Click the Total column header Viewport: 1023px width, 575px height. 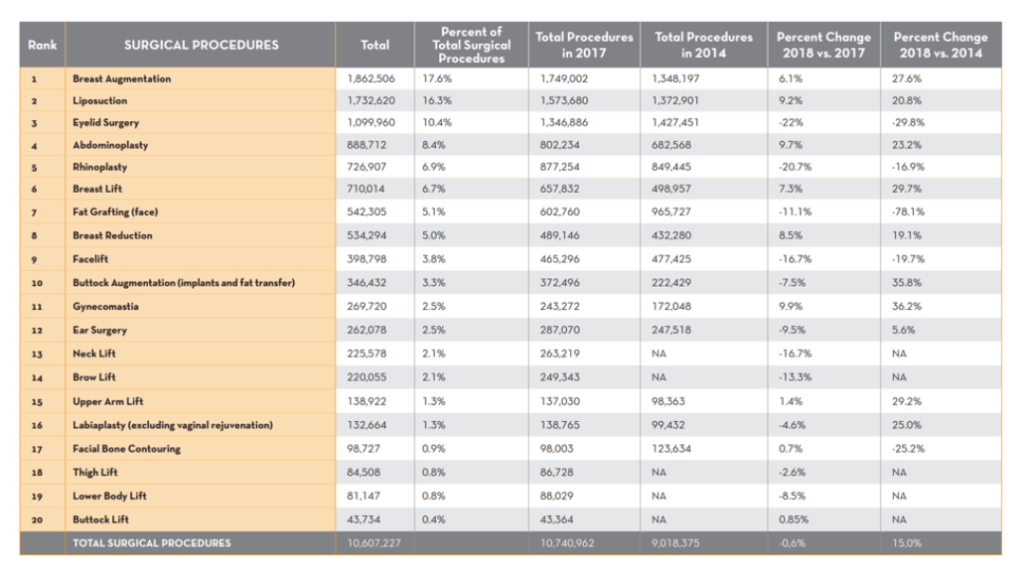(375, 45)
